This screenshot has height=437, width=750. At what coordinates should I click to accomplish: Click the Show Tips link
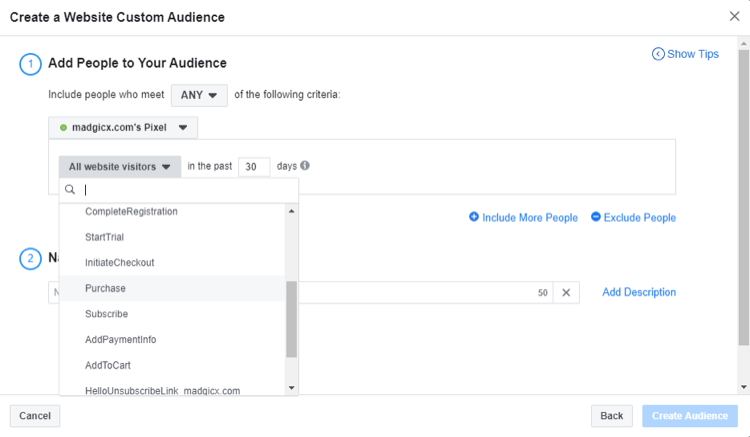685,54
